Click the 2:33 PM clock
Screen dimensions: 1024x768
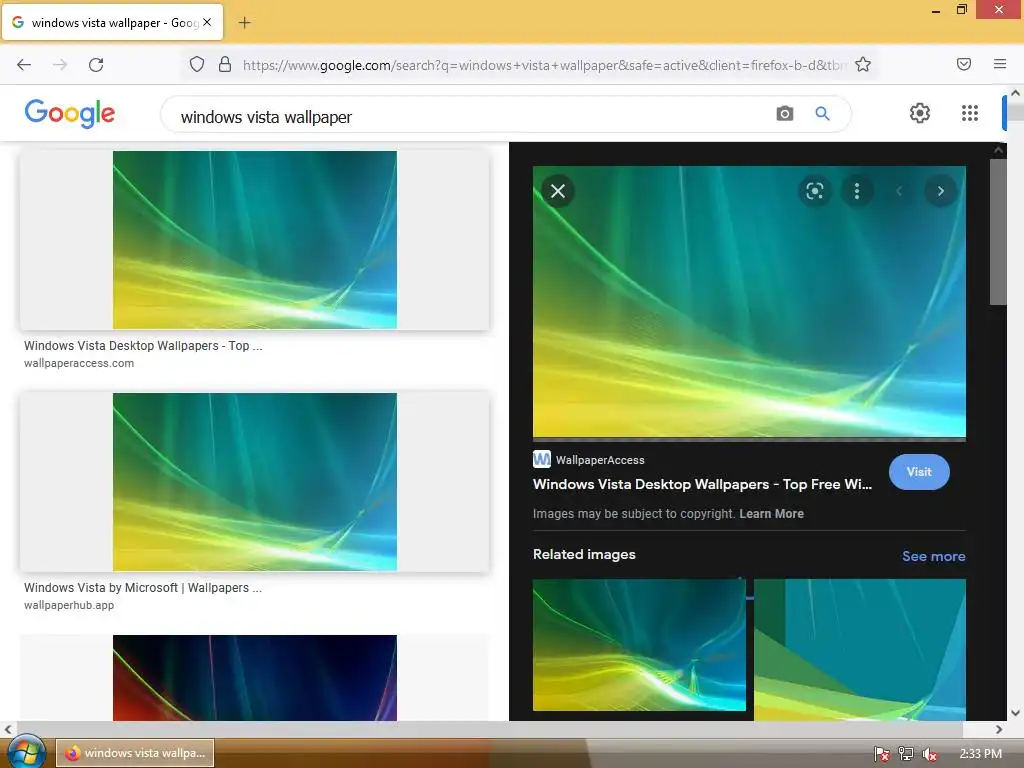tap(980, 754)
